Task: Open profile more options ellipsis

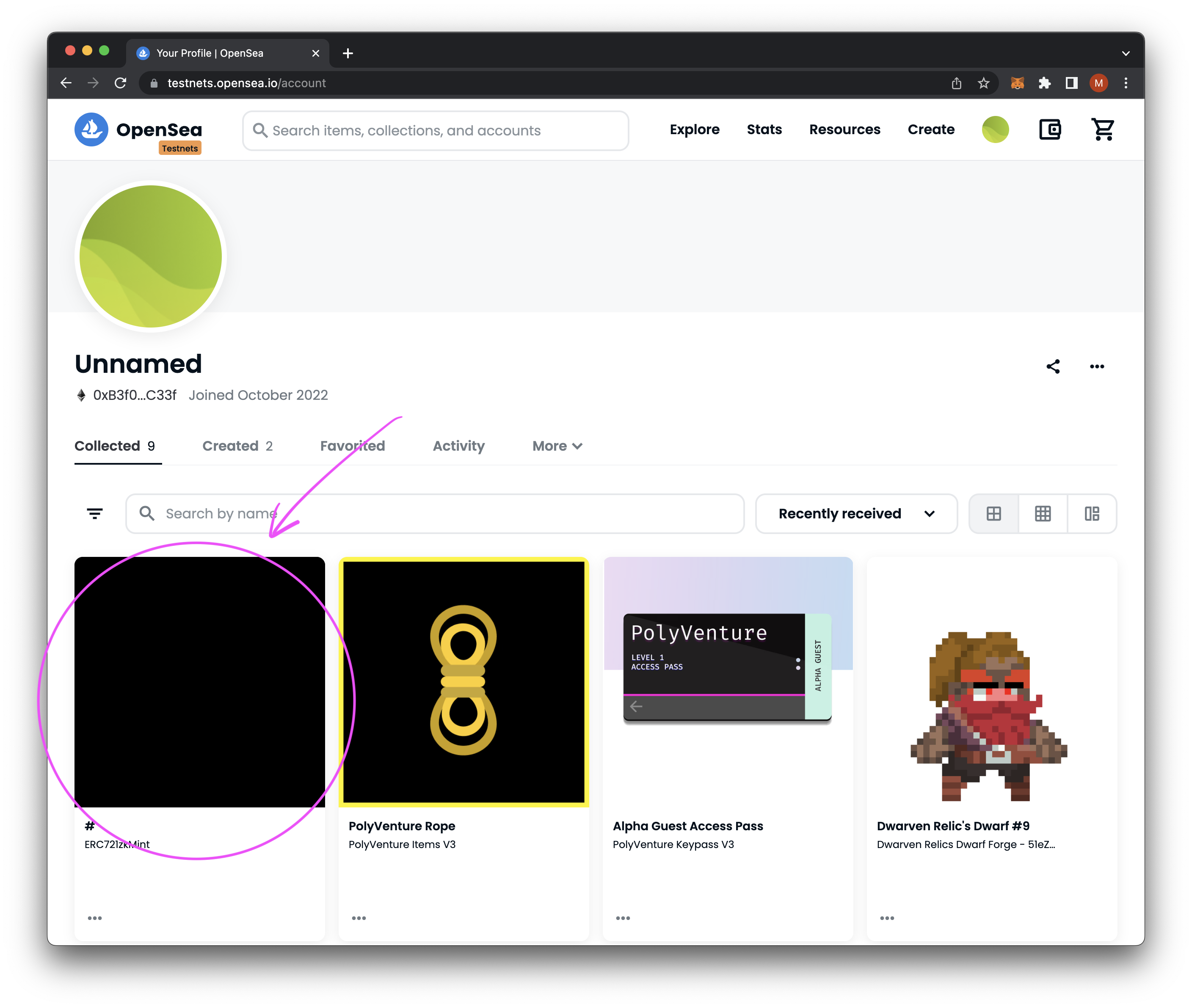Action: tap(1096, 366)
